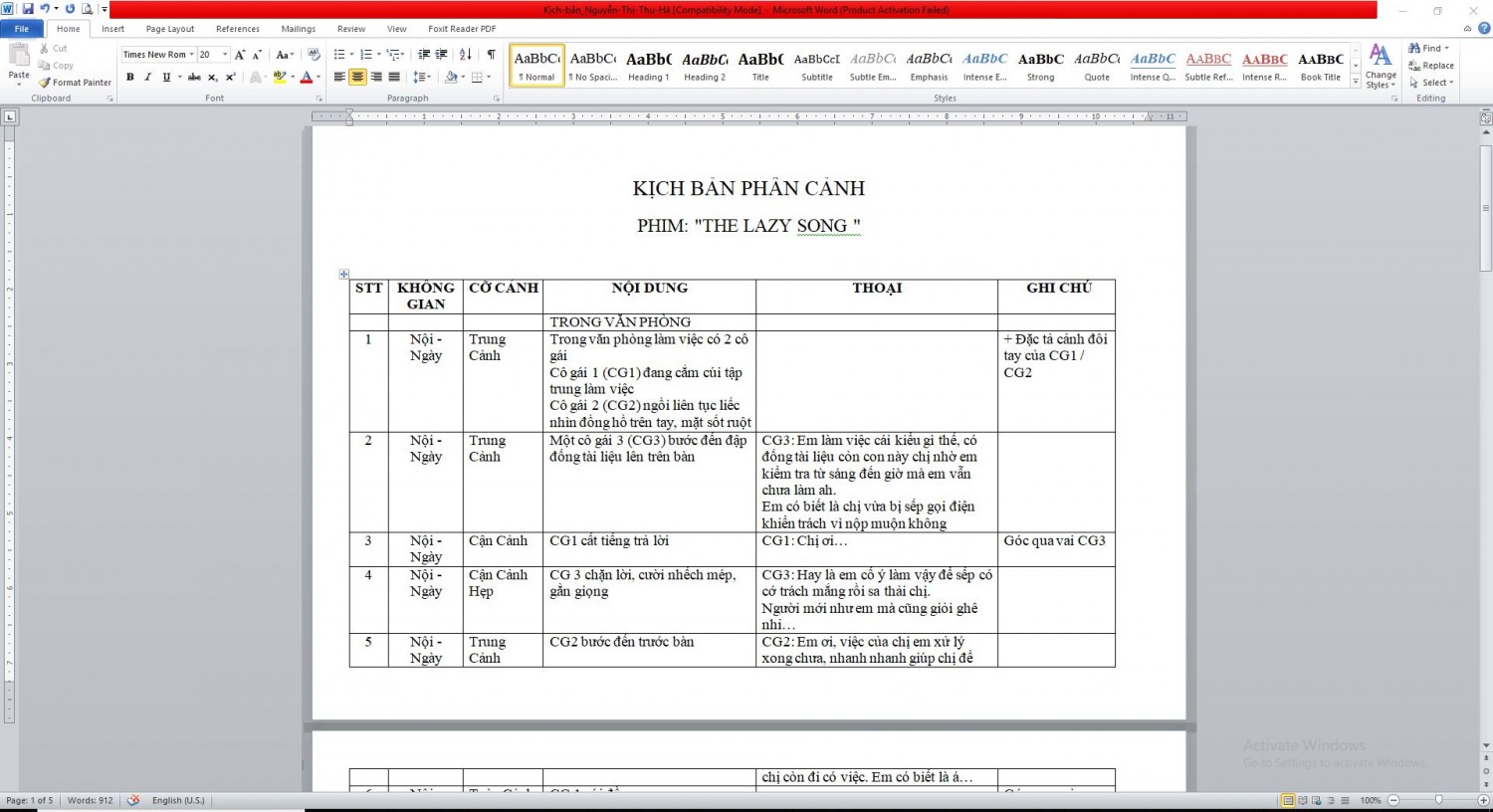Switch to Full Screen Reading view
1493x812 pixels.
click(1303, 800)
